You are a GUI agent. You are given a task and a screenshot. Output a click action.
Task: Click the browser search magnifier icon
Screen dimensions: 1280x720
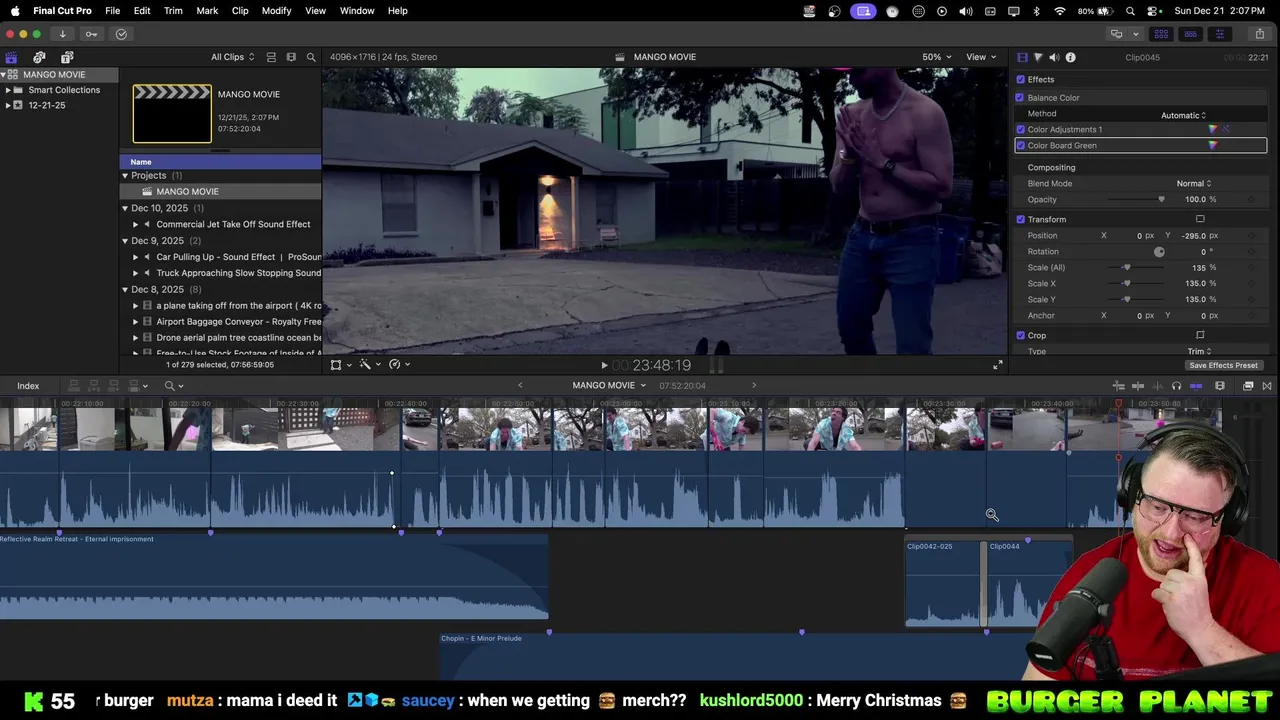(x=311, y=57)
